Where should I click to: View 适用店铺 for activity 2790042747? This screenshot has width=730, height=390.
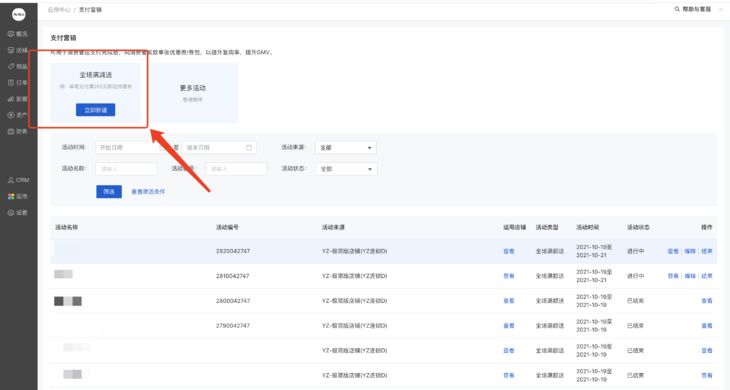[x=508, y=326]
